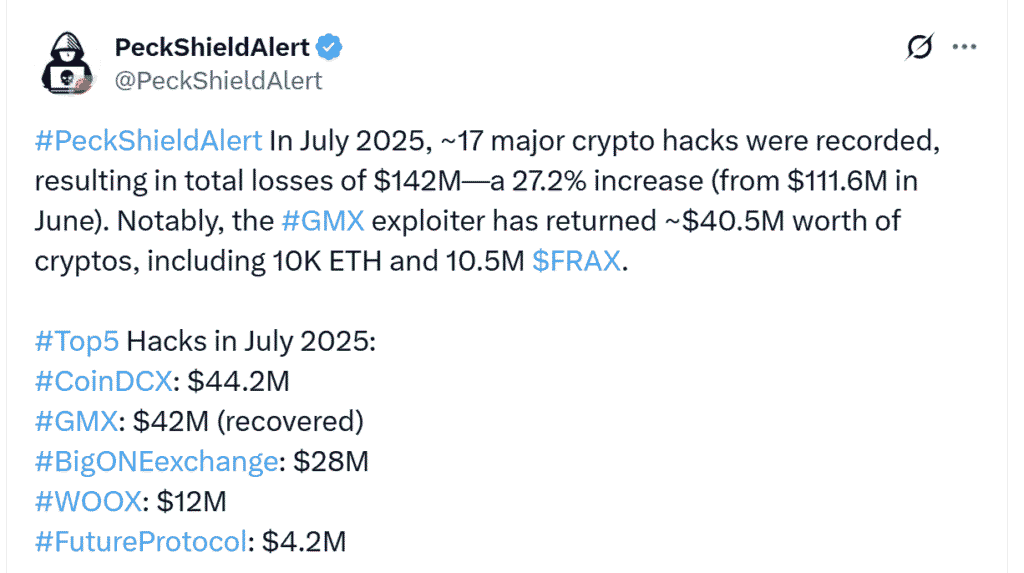Click the PeckShieldAlert profile avatar
The image size is (1024, 573).
click(x=67, y=63)
